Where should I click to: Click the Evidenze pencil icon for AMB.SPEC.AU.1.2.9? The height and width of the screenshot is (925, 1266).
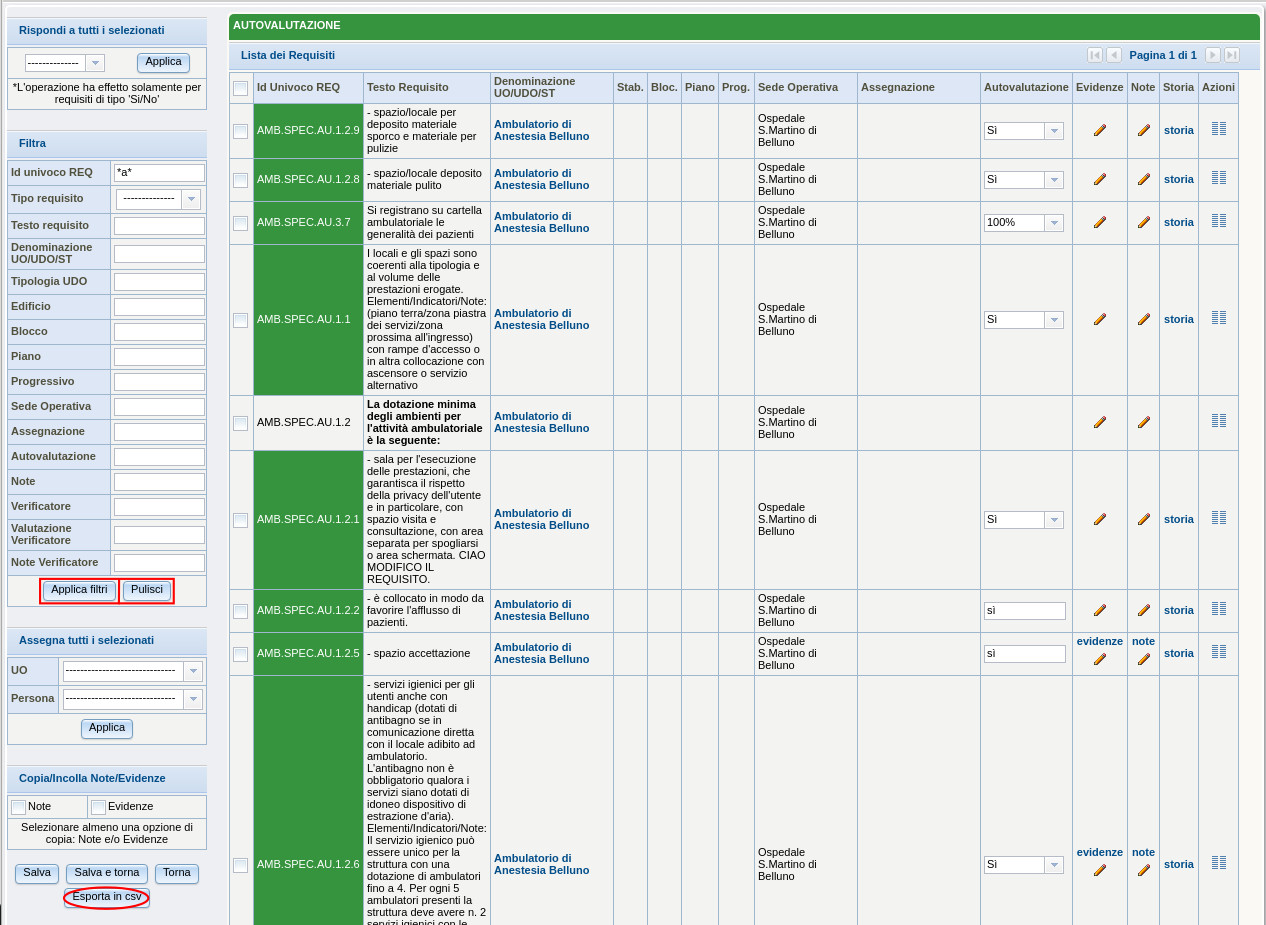pos(1099,130)
